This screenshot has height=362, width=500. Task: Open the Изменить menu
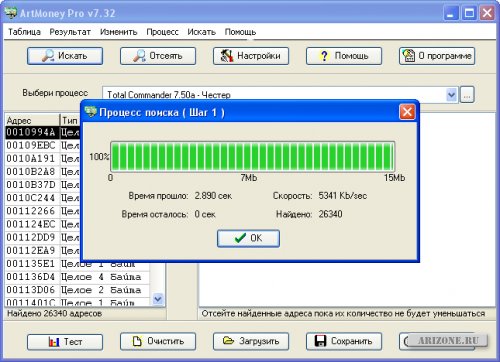point(119,32)
